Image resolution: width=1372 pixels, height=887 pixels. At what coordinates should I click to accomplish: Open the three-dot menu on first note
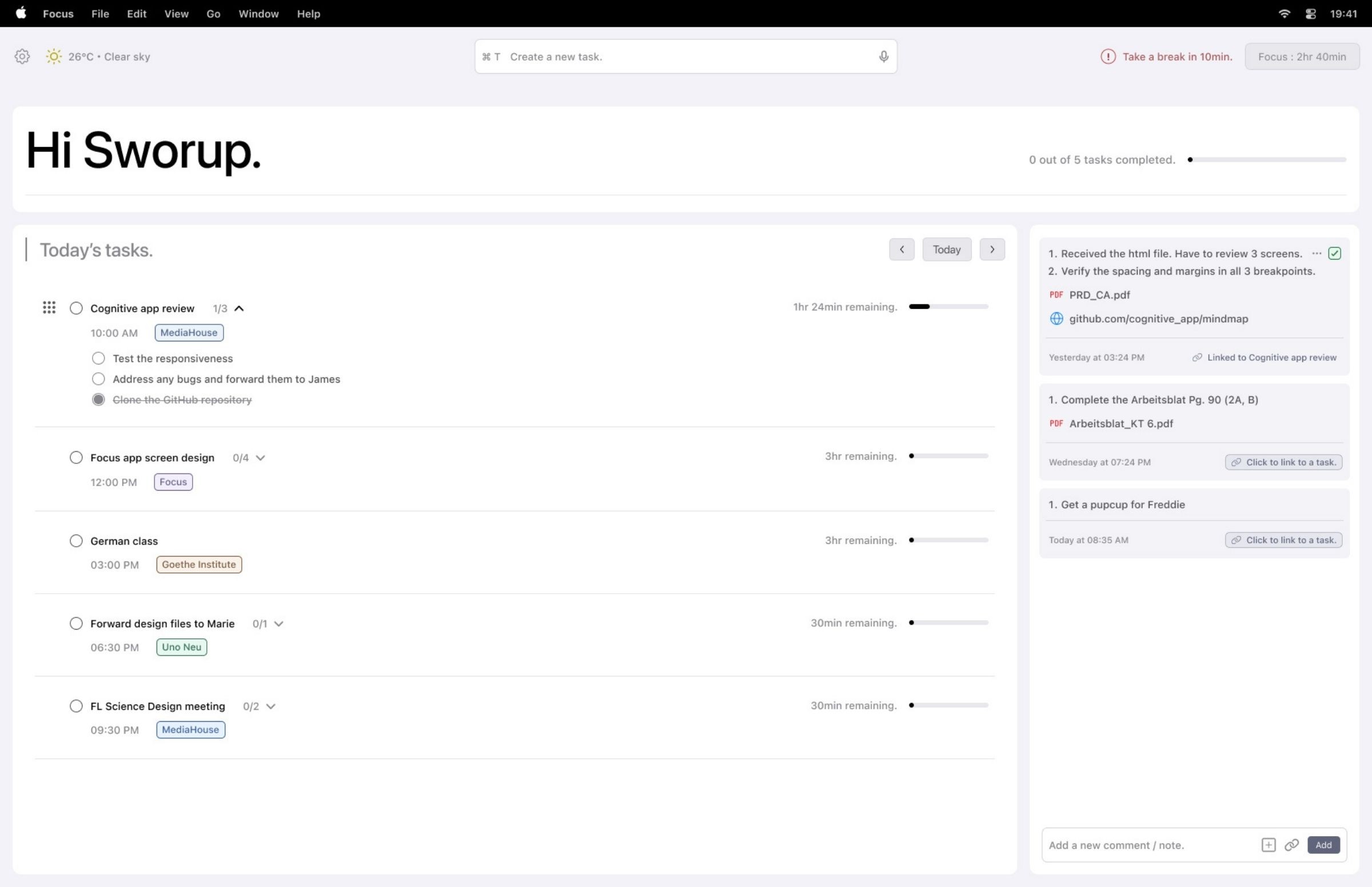[x=1316, y=253]
